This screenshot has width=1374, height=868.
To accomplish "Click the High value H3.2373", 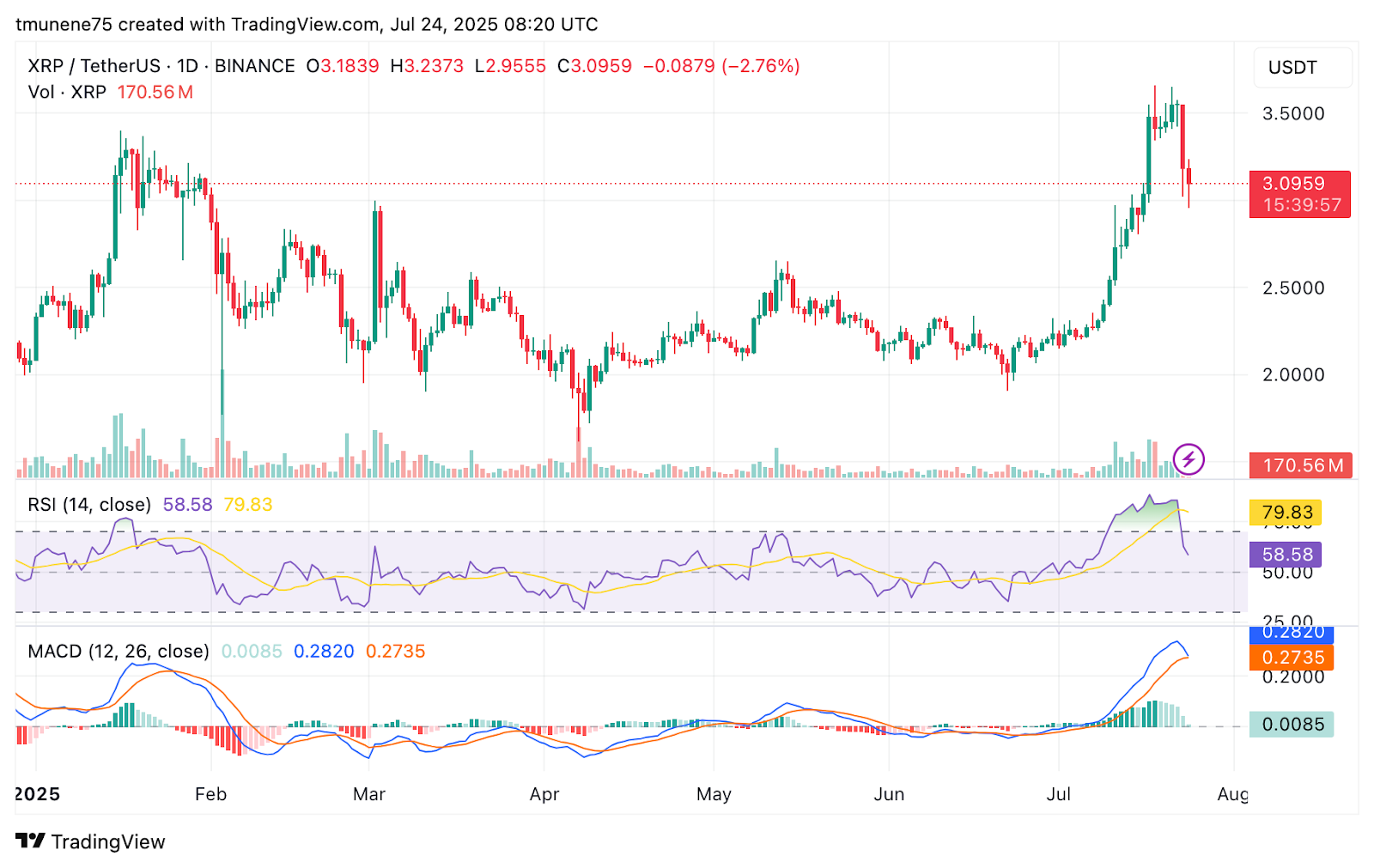I will [427, 66].
